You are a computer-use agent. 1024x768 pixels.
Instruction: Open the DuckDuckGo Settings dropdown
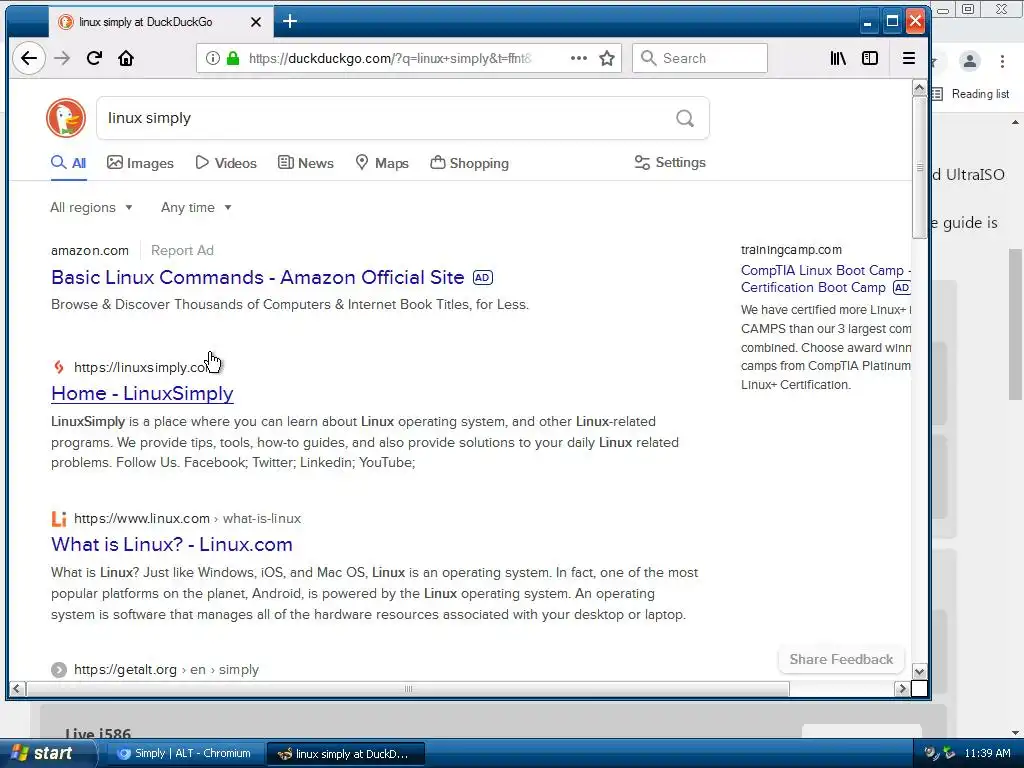pos(670,163)
